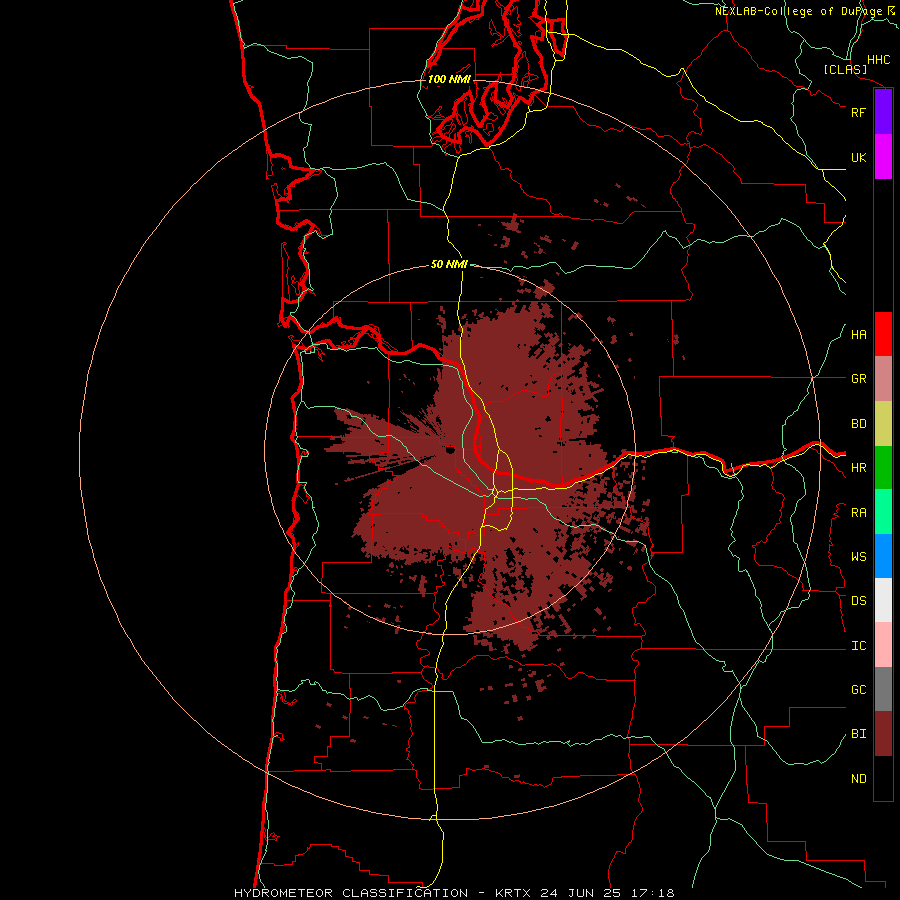
Task: Select the GC gray legend swatch
Action: pos(883,689)
